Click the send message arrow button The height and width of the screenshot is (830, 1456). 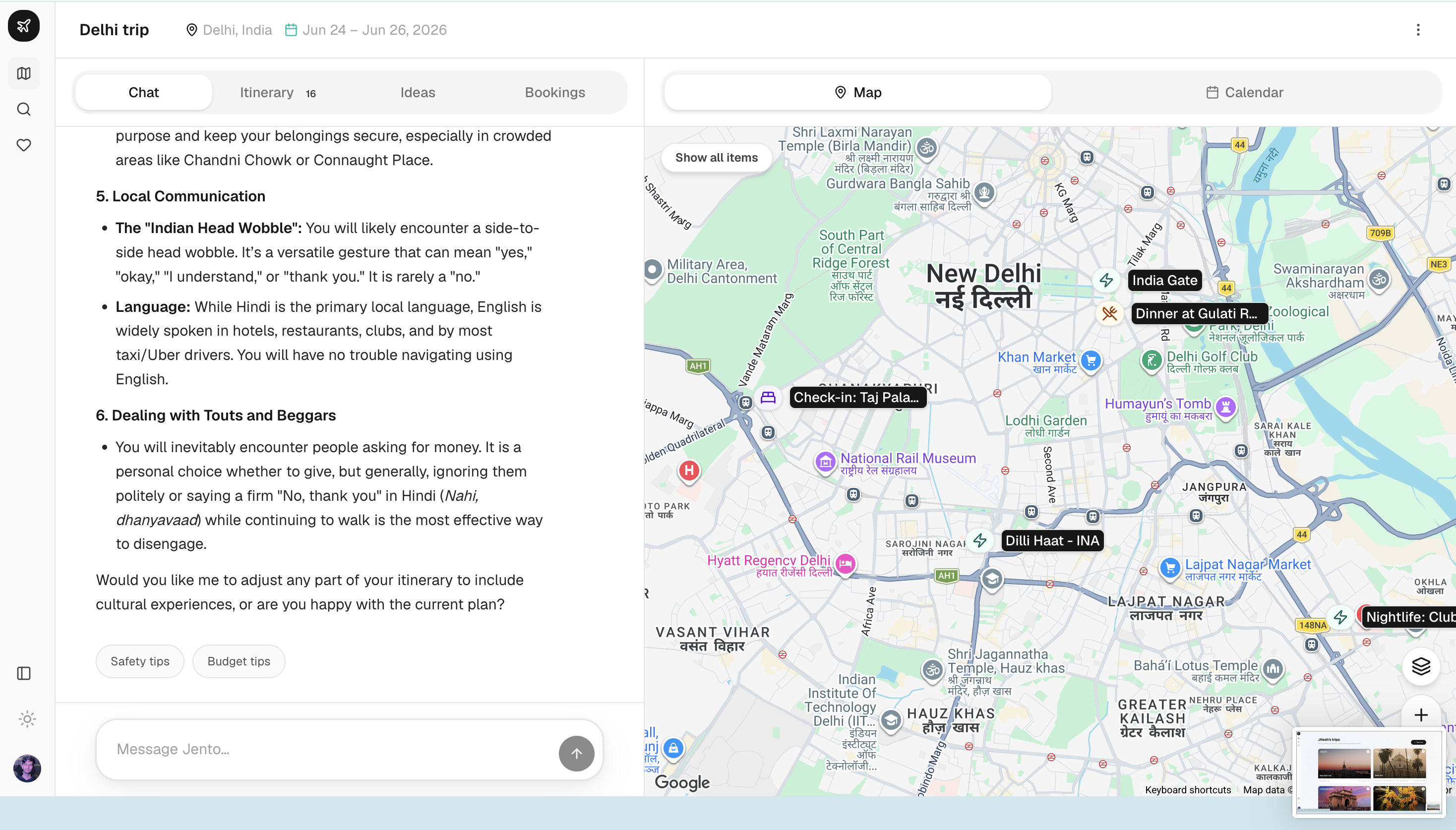pos(576,754)
